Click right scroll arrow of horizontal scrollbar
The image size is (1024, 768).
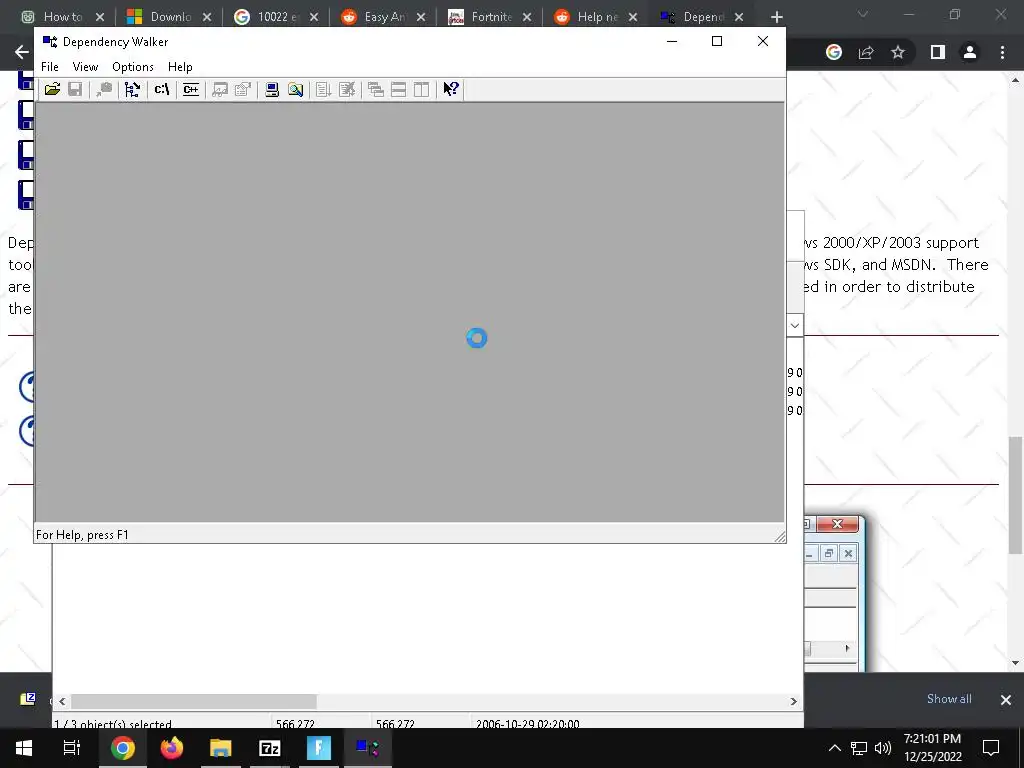(793, 701)
